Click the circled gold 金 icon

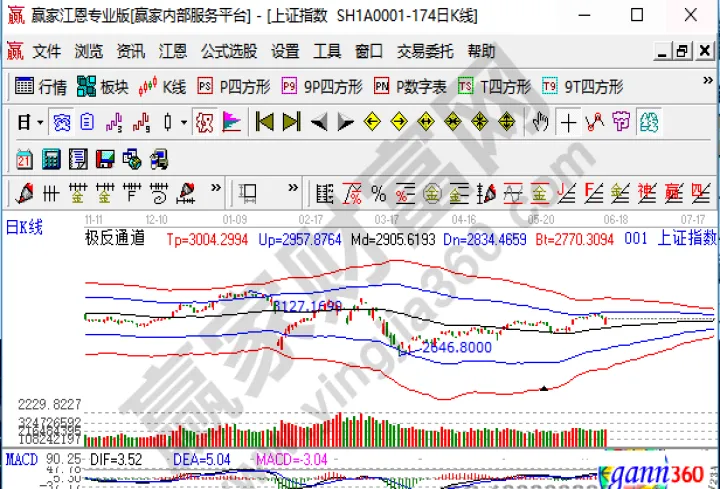pyautogui.click(x=432, y=193)
